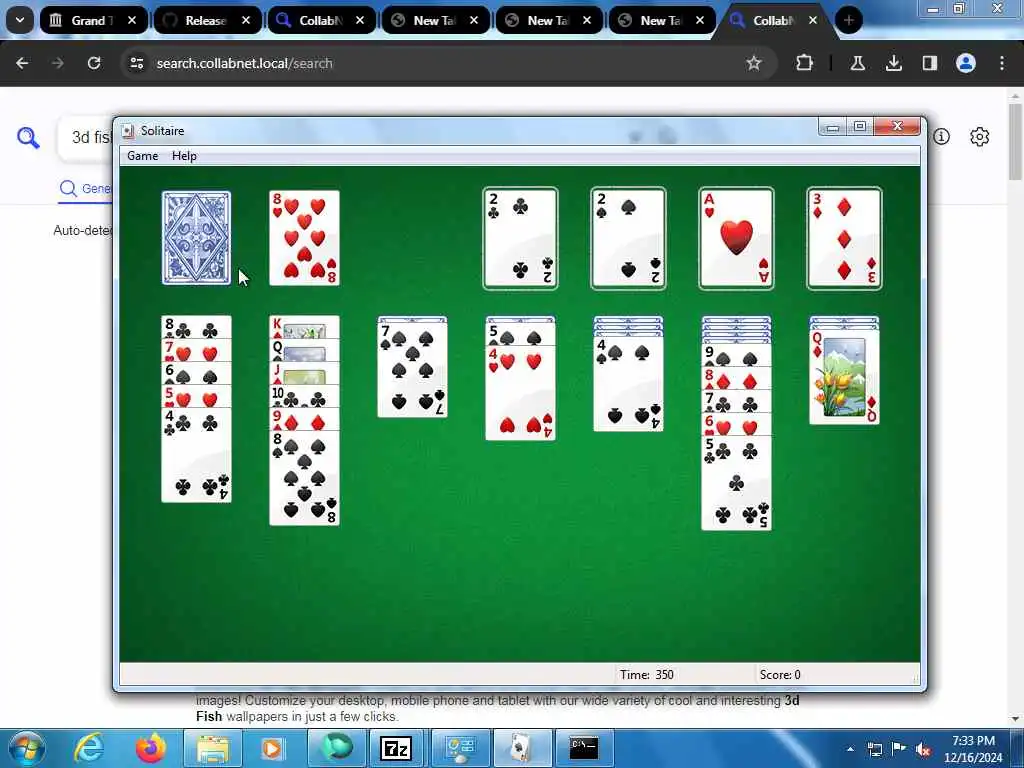The width and height of the screenshot is (1024, 768).
Task: Select the king heading the second column
Action: [x=304, y=327]
